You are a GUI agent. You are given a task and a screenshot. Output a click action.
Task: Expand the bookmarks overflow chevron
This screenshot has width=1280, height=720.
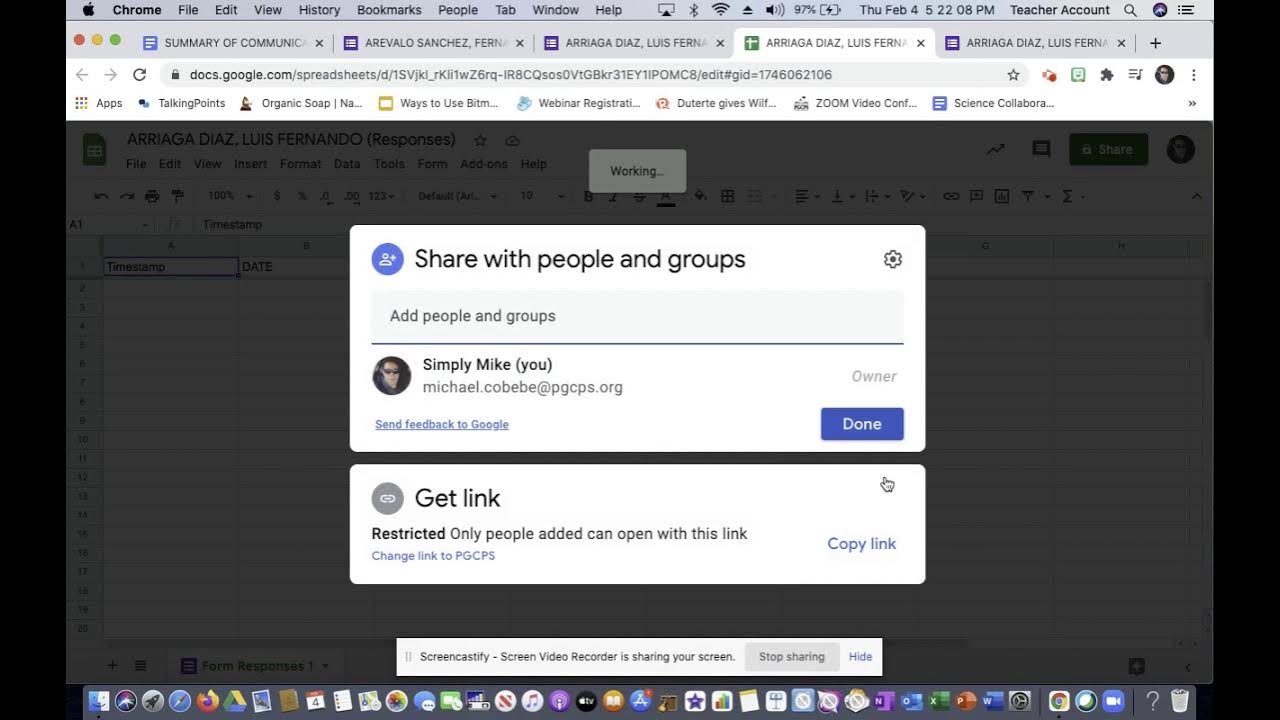[1192, 103]
